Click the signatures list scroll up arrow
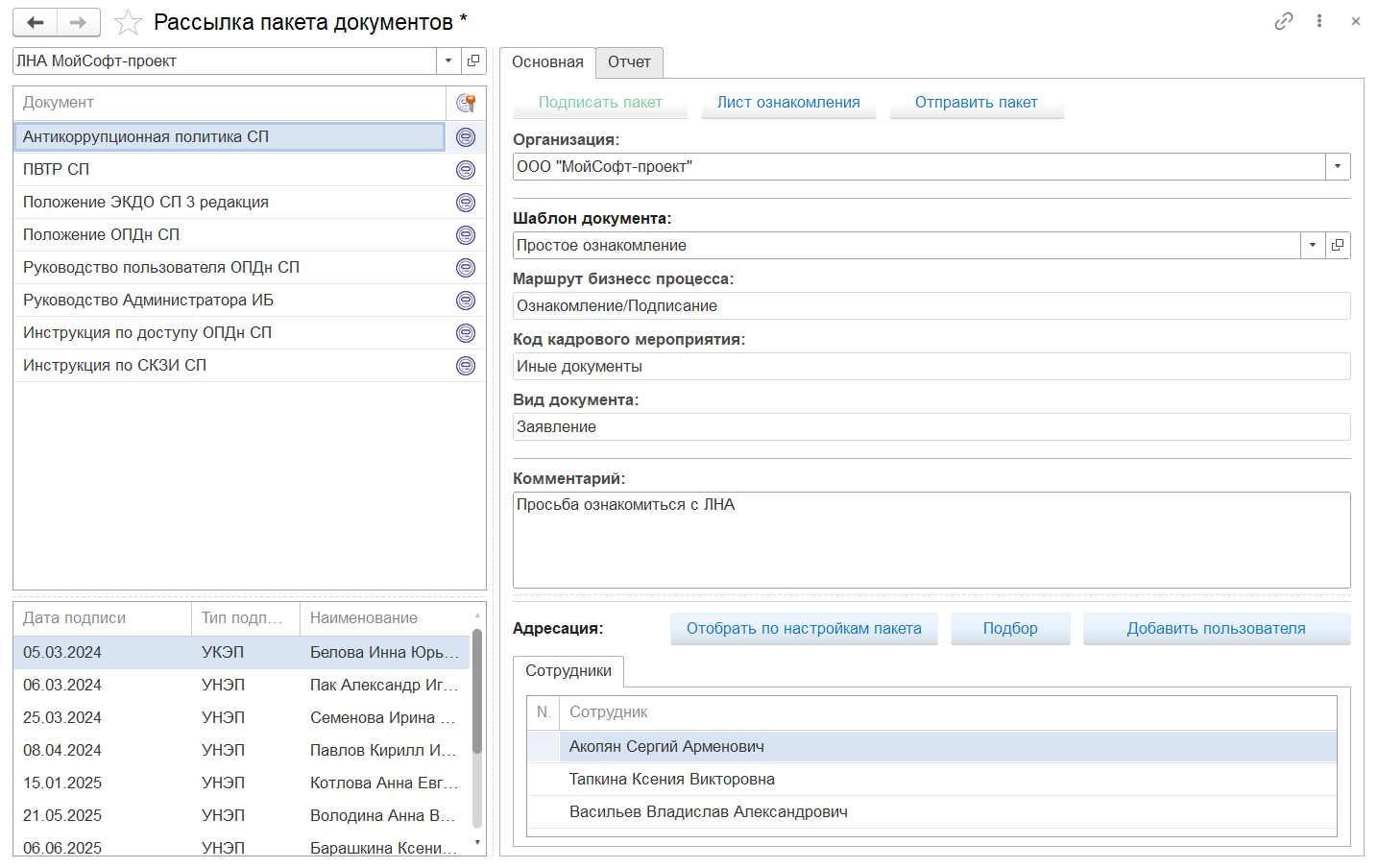The height and width of the screenshot is (868, 1378). pos(477,615)
